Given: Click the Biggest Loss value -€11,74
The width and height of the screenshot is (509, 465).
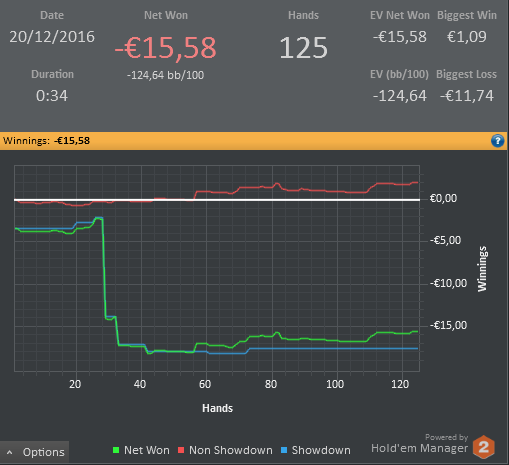Looking at the screenshot, I should (467, 96).
